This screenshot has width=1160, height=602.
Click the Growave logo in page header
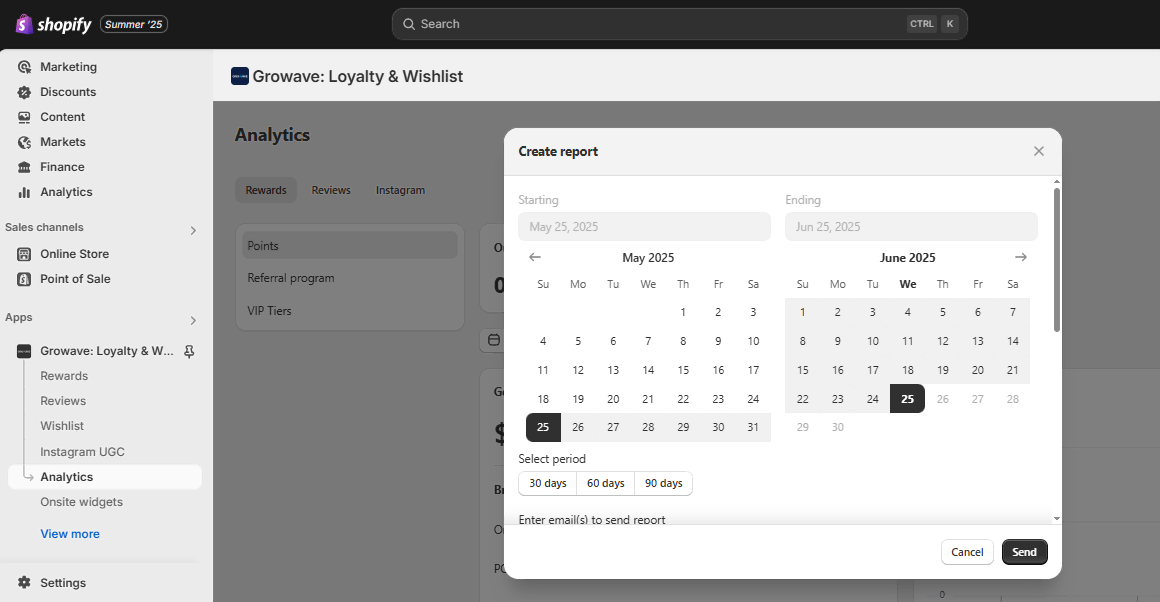pos(240,76)
